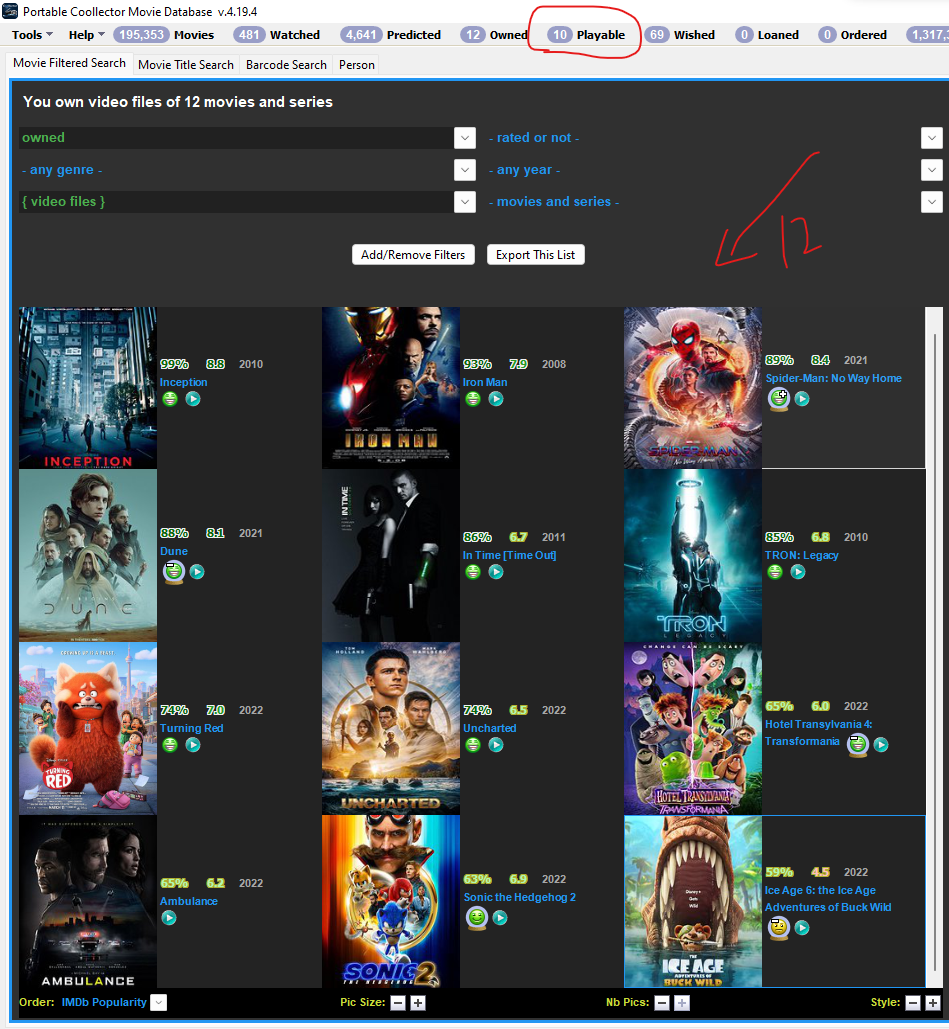This screenshot has width=949, height=1029.
Task: Play the Ambulance video file
Action: (169, 918)
